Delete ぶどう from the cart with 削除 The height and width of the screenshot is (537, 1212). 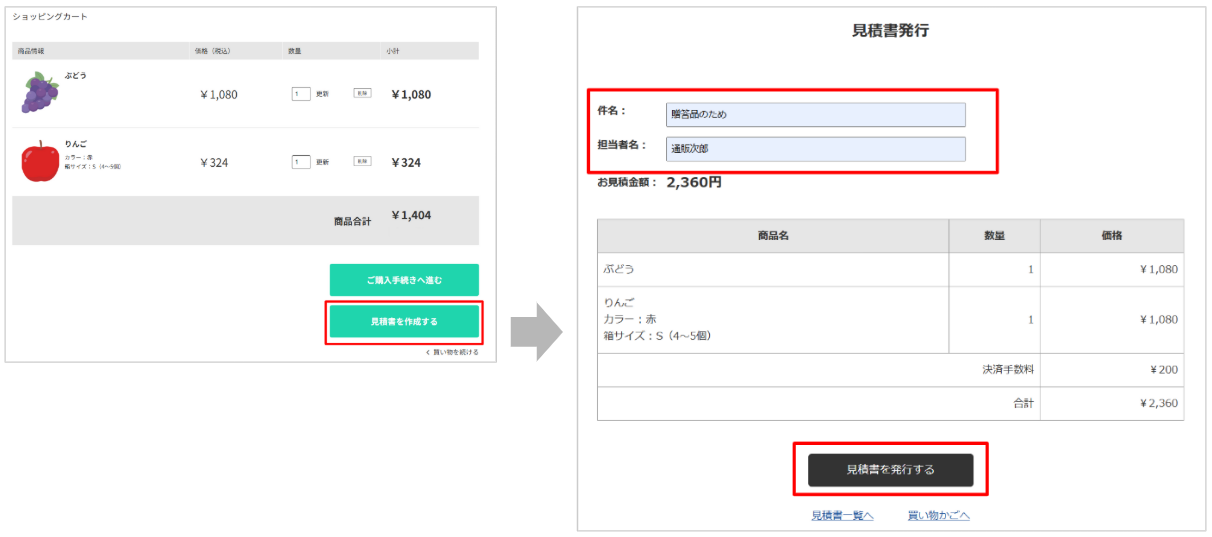[x=362, y=93]
